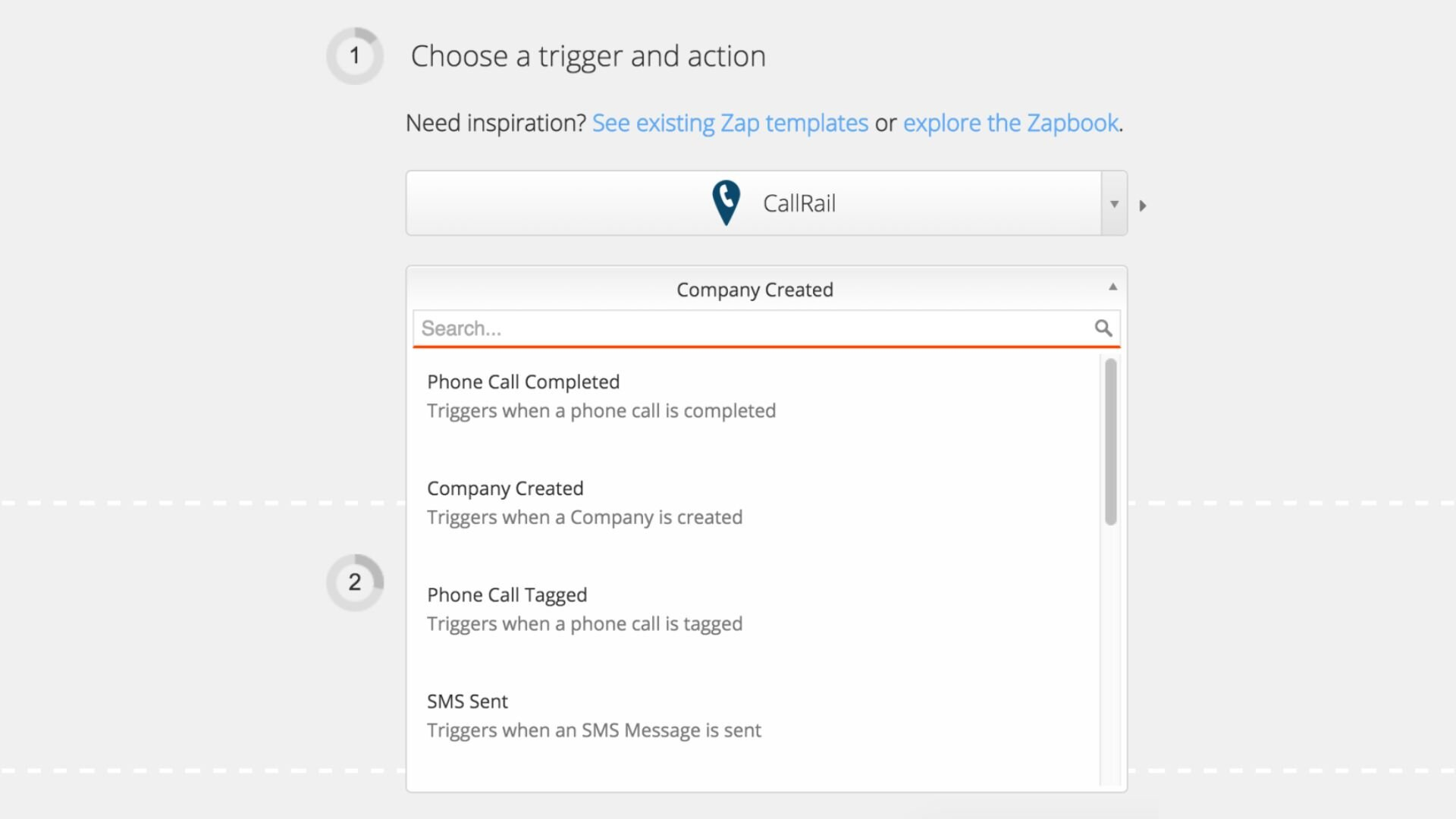
Task: Click description Triggers when a phone call is tagged
Action: [585, 624]
